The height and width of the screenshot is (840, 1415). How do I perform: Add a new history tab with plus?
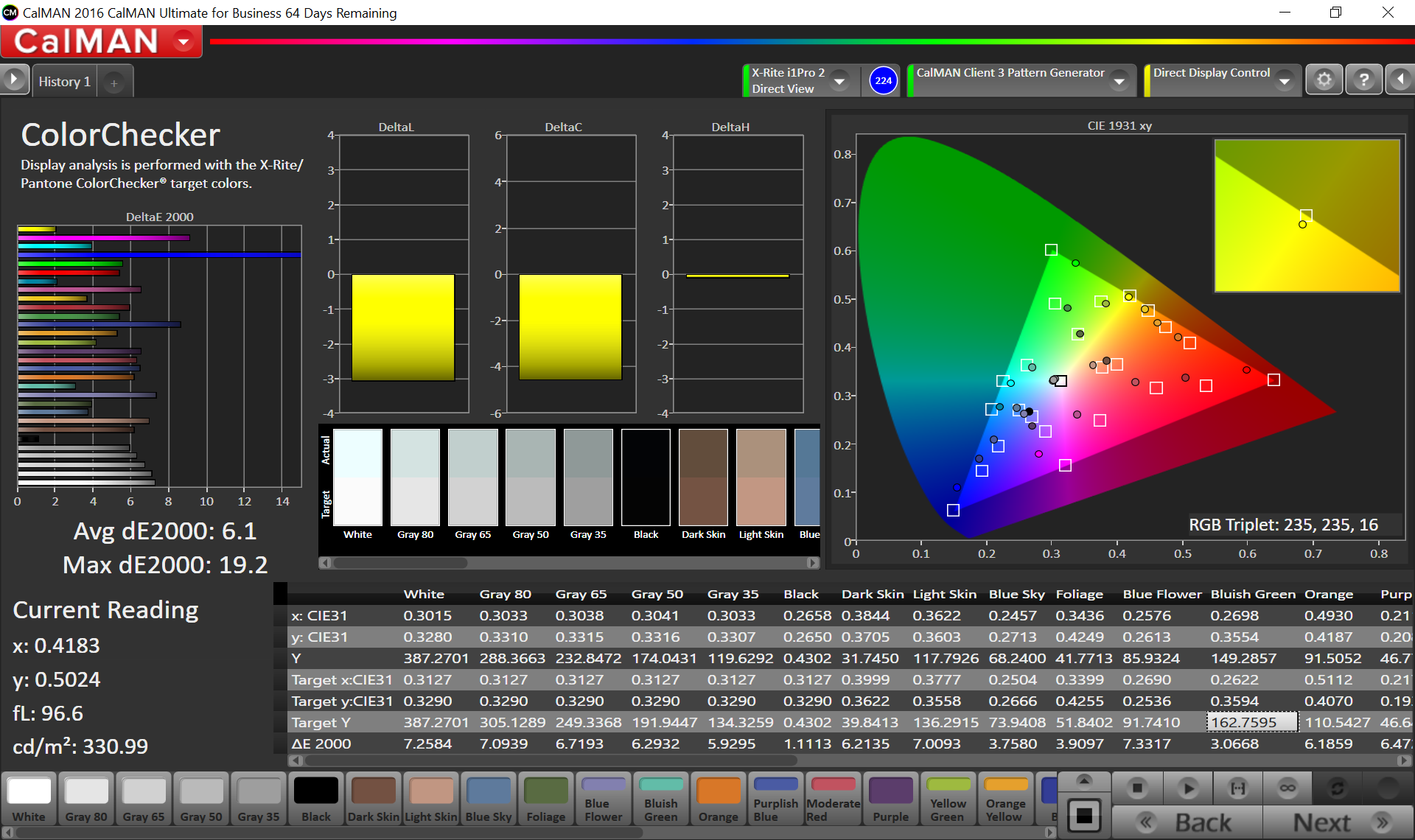tap(114, 83)
